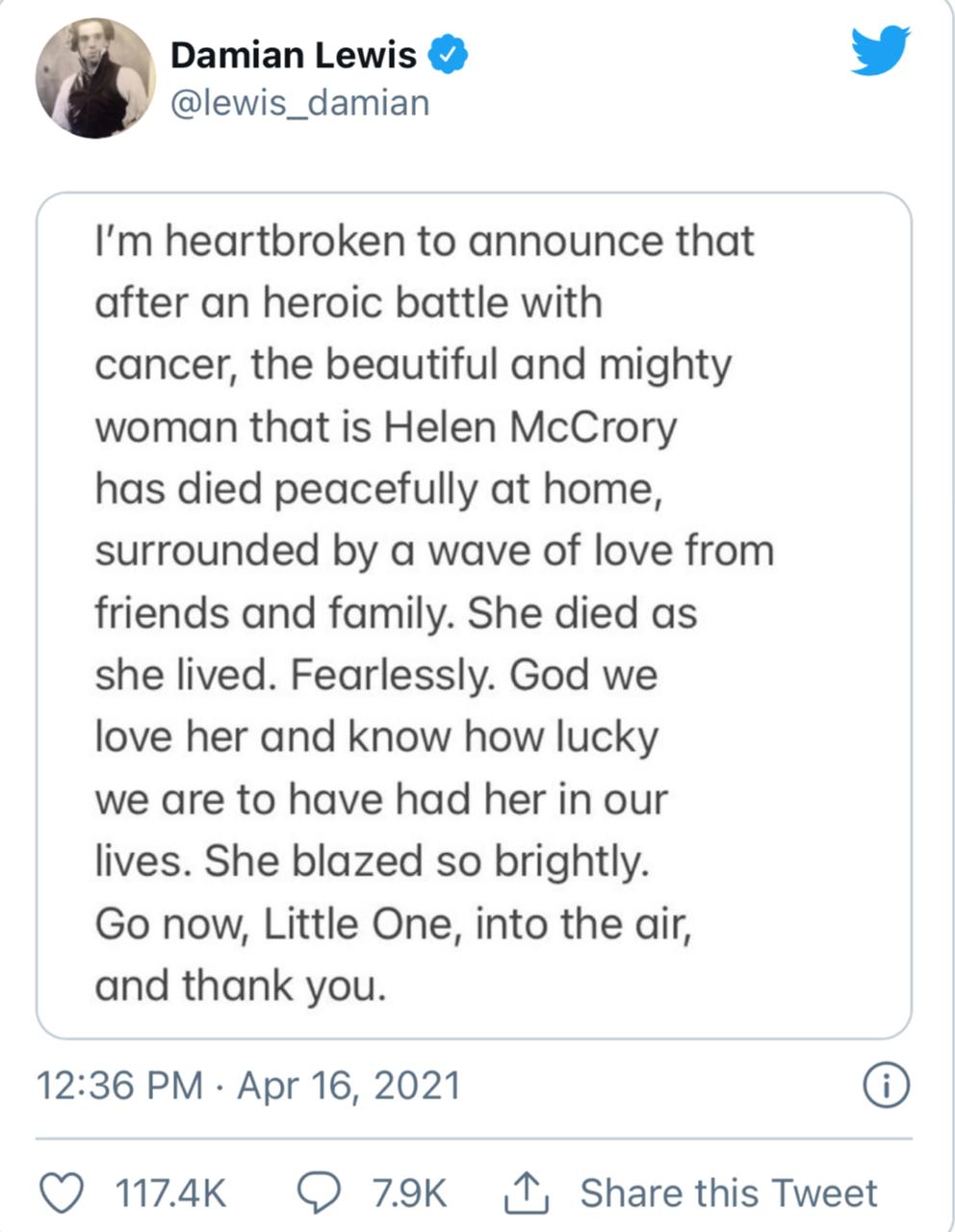Click the 7.9K replies count
The height and width of the screenshot is (1232, 955).
[409, 1194]
